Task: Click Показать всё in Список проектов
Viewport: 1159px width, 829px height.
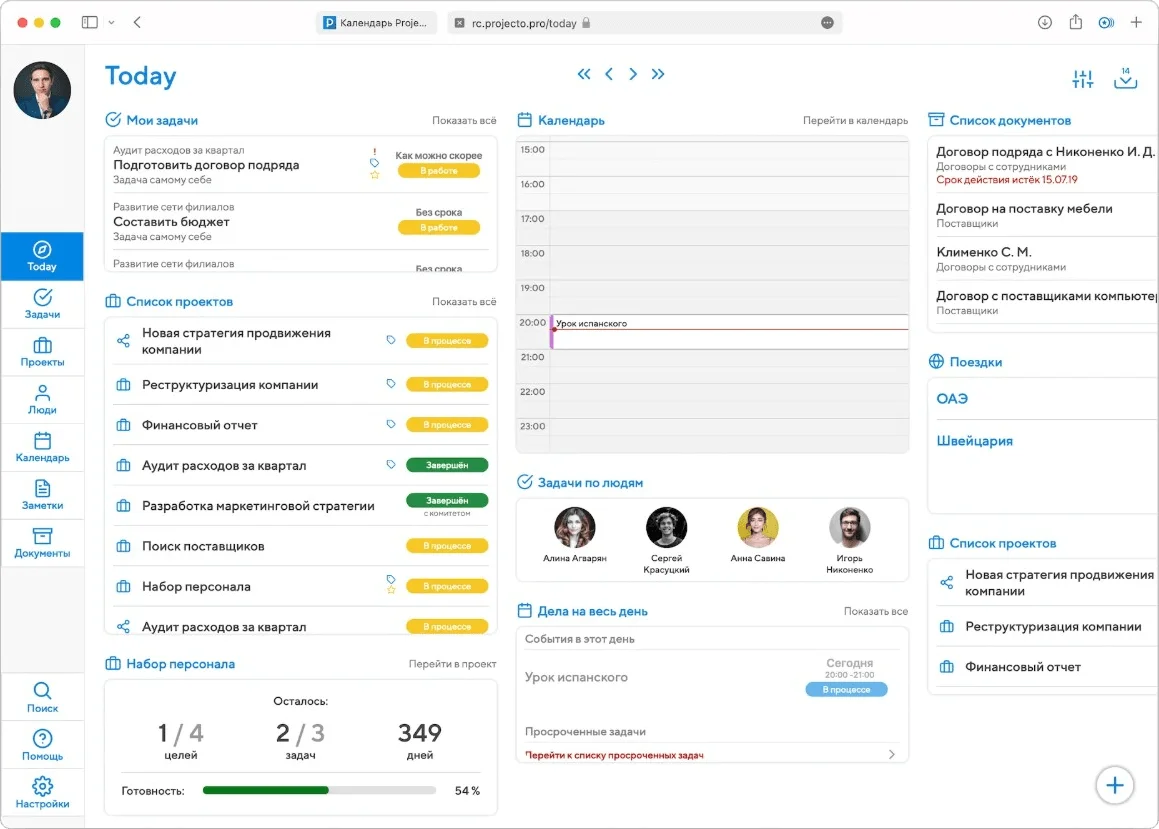Action: pyautogui.click(x=464, y=301)
